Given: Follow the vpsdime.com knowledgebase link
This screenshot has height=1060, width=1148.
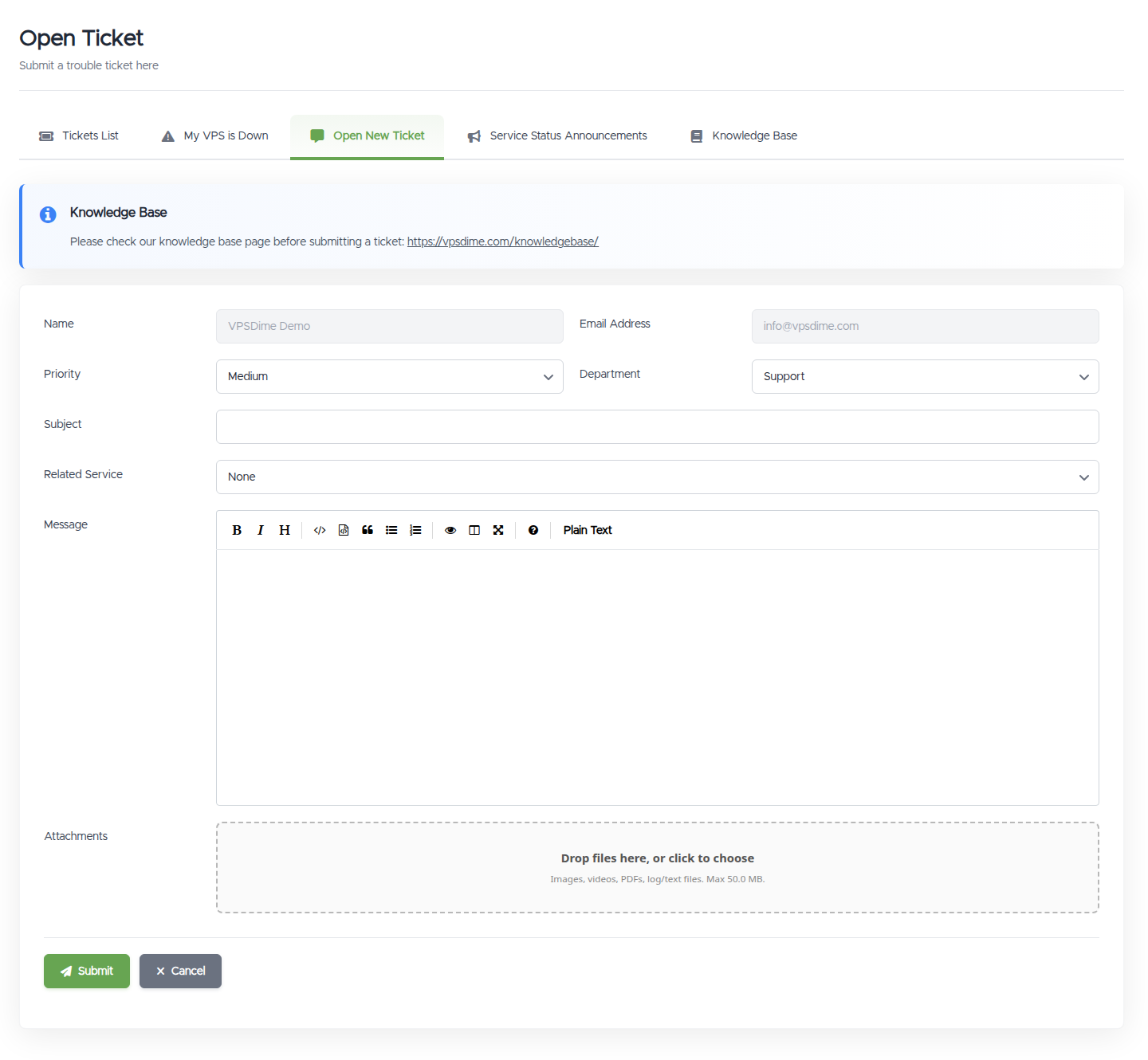Looking at the screenshot, I should coord(503,241).
